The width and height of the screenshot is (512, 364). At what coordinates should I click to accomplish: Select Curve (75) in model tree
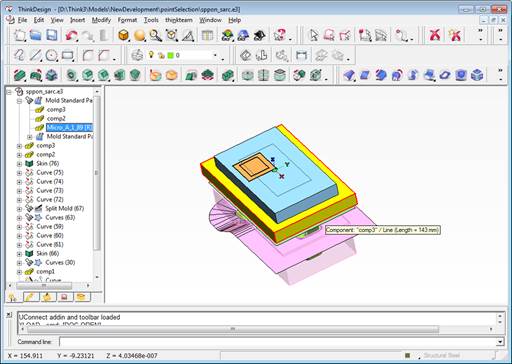tap(50, 172)
